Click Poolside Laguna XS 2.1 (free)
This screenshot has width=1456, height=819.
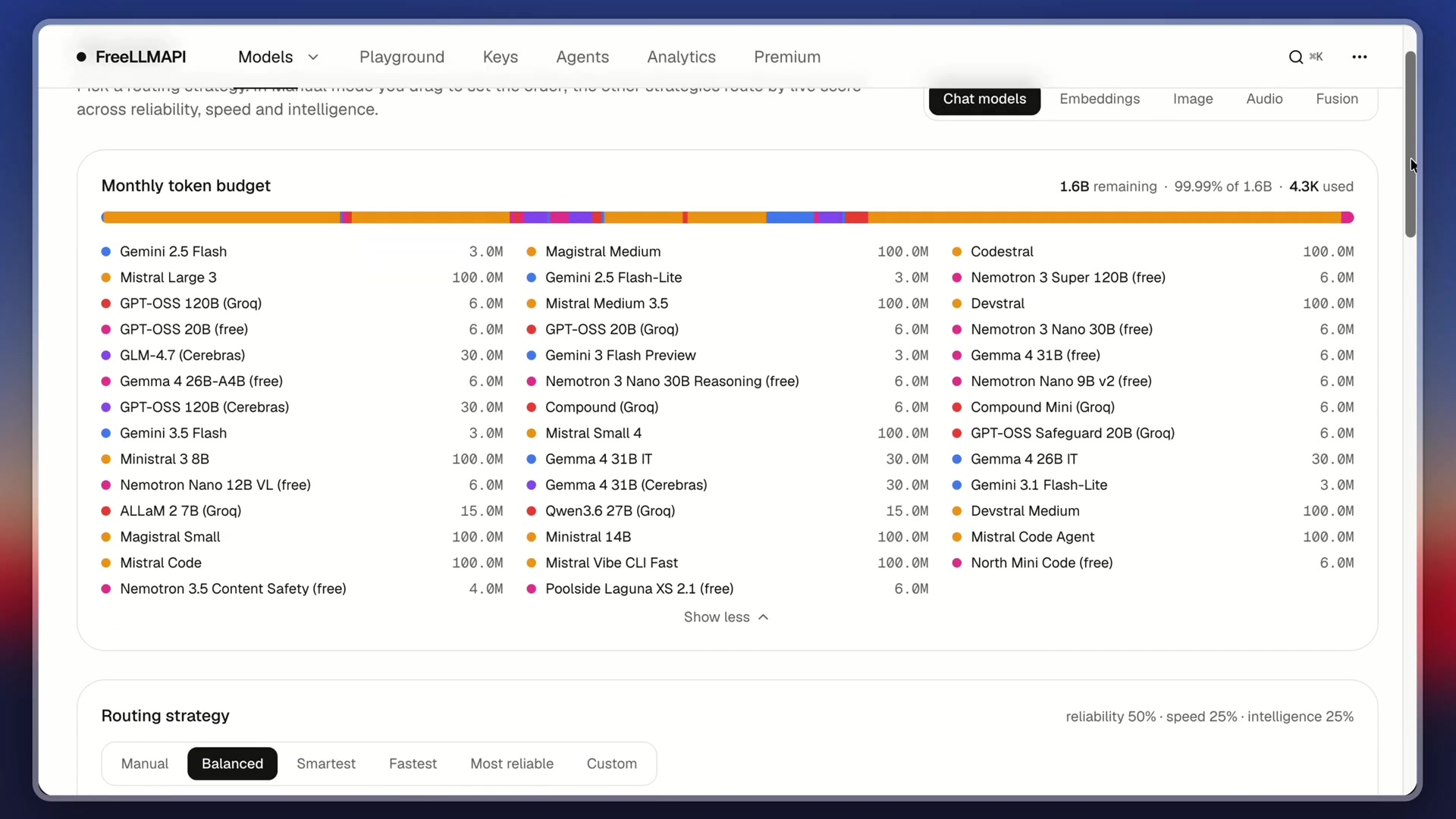pyautogui.click(x=727, y=588)
